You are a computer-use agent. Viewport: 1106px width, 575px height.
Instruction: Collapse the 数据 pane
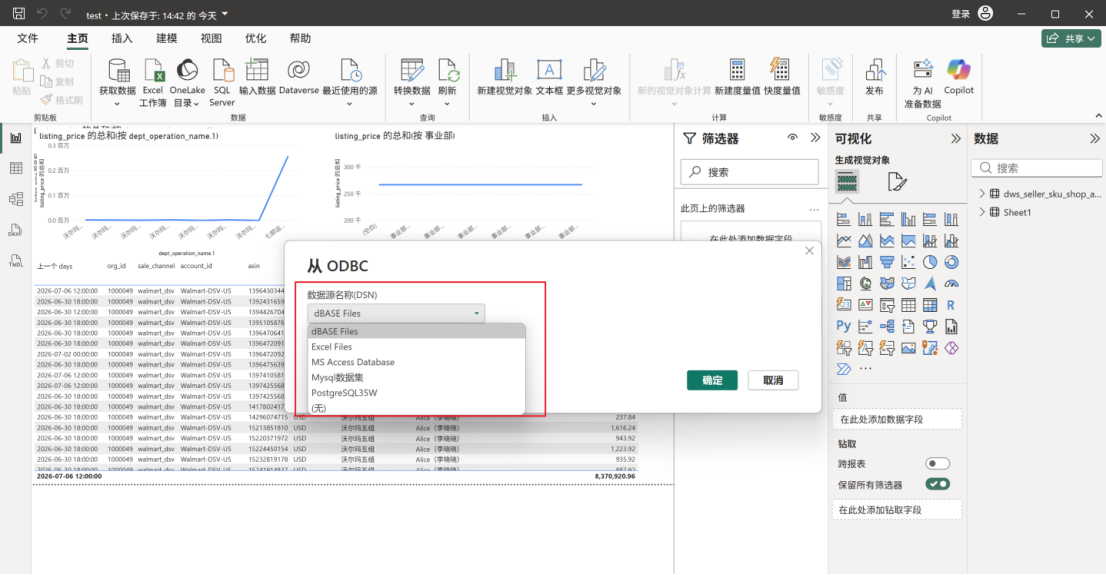1095,138
